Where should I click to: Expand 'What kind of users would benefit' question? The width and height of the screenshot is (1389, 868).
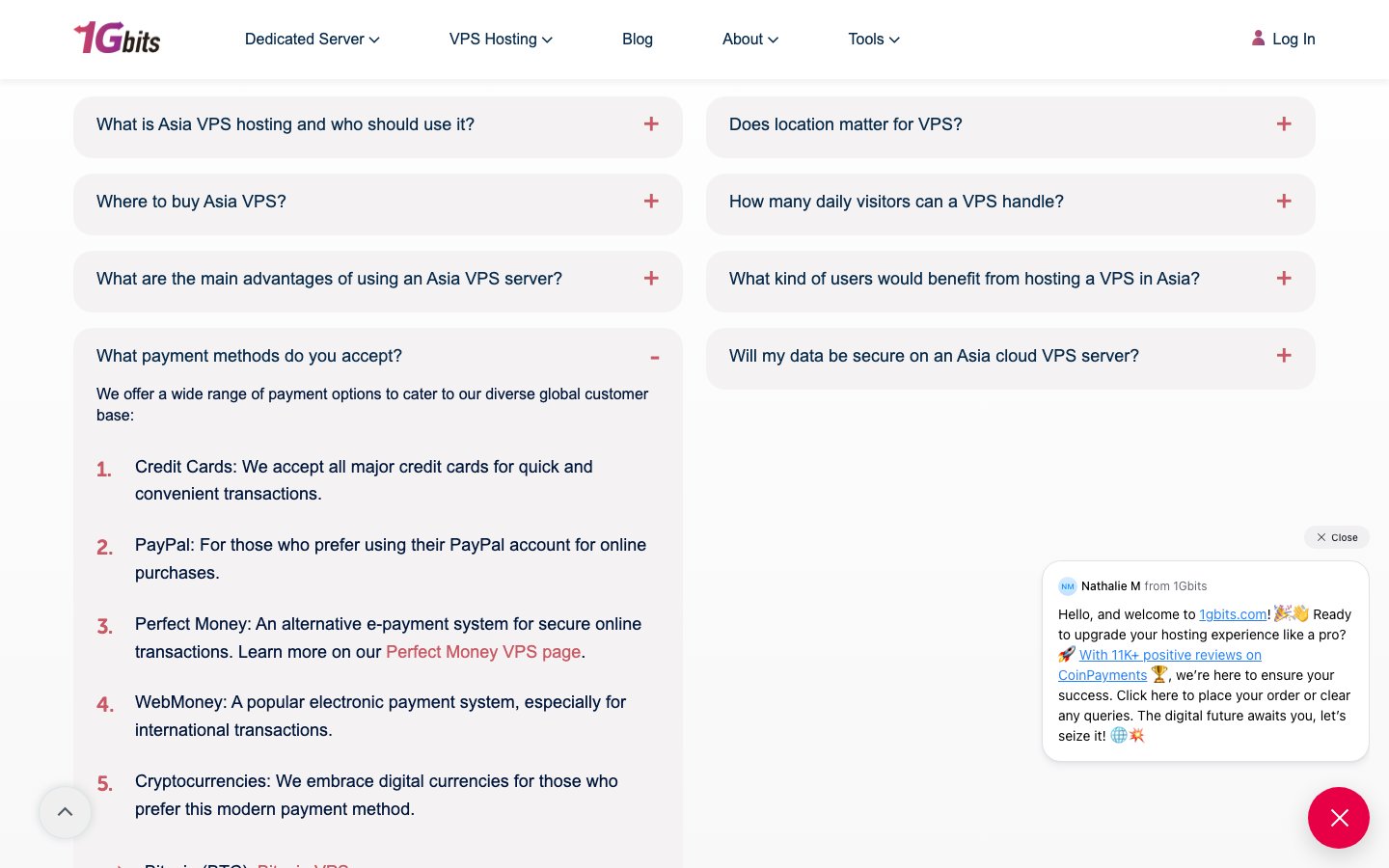(1011, 279)
